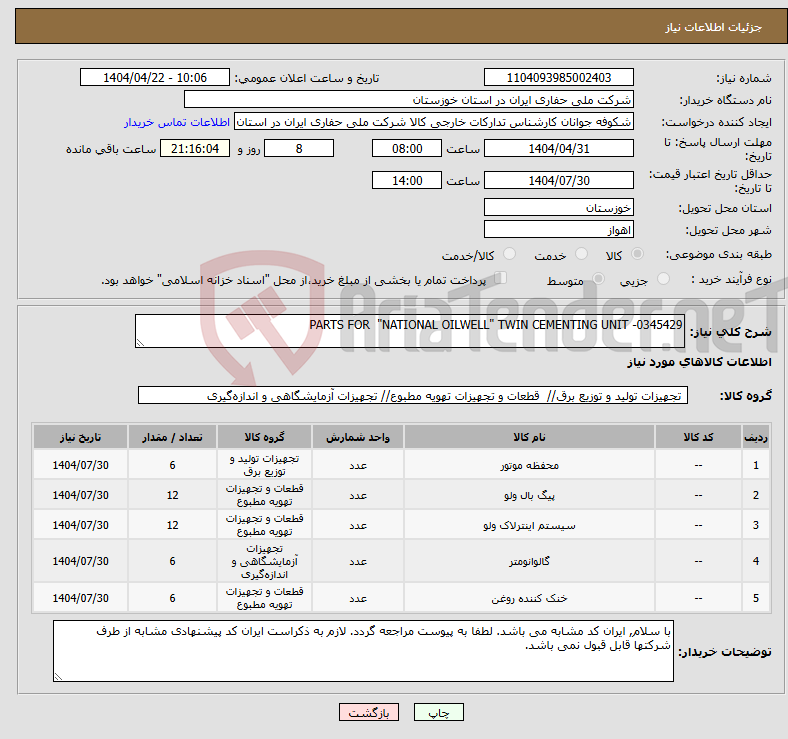Select the متوسط purchase type radio
The height and width of the screenshot is (739, 788).
click(598, 279)
